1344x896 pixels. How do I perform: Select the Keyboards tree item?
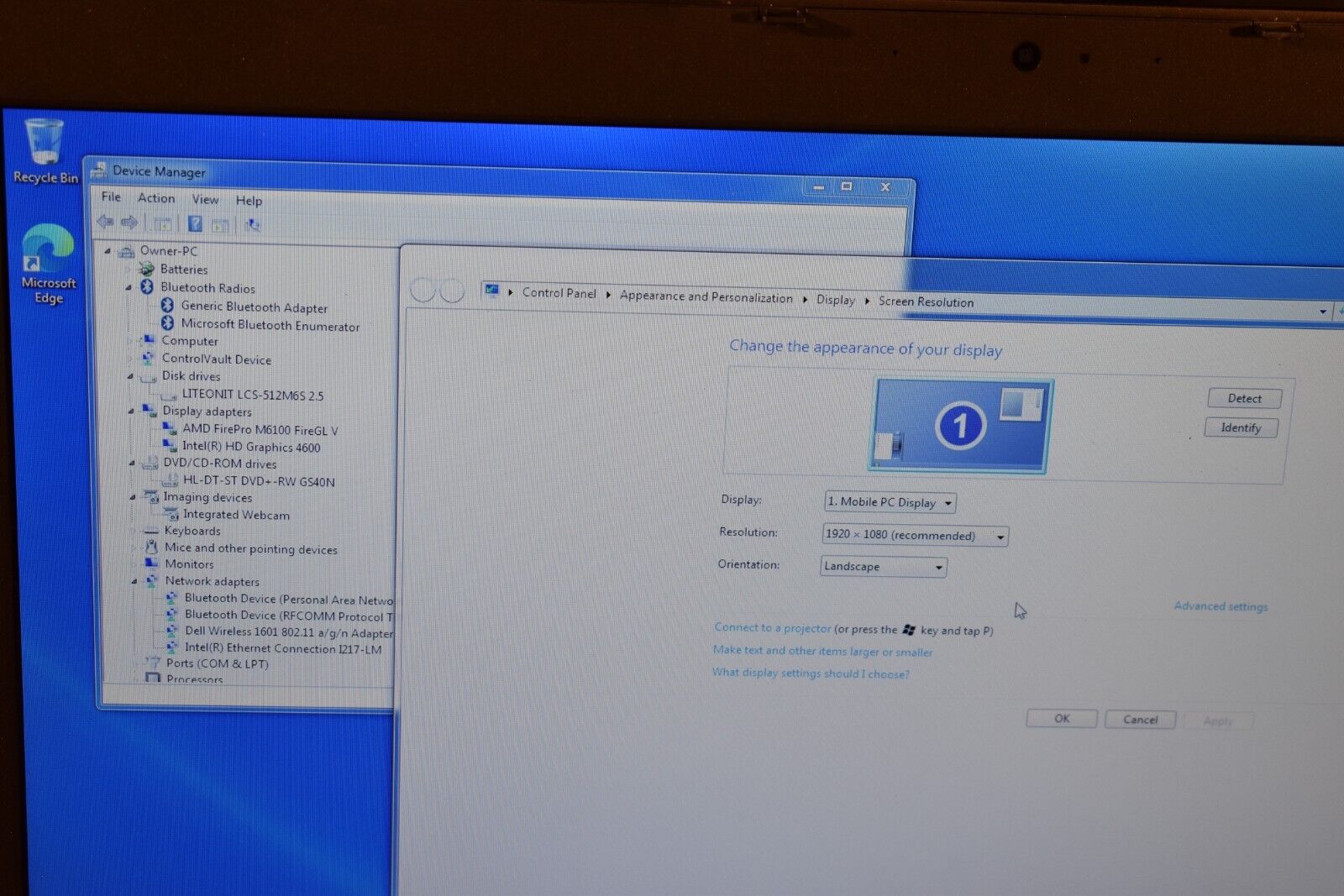[x=192, y=531]
